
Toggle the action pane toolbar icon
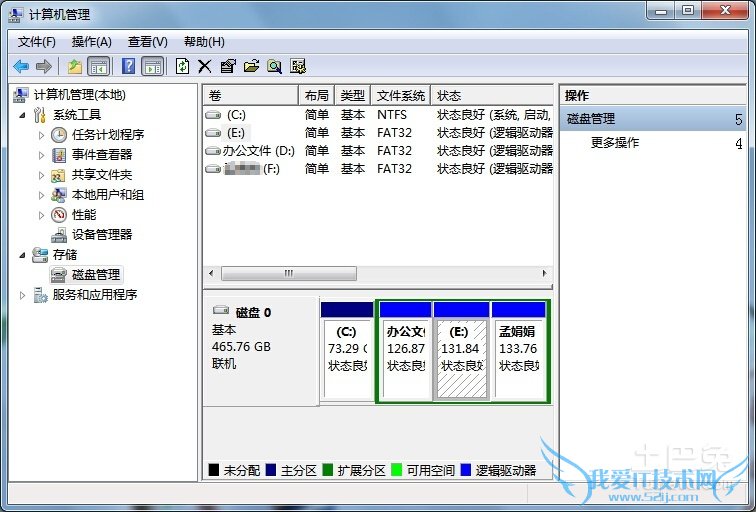(153, 66)
